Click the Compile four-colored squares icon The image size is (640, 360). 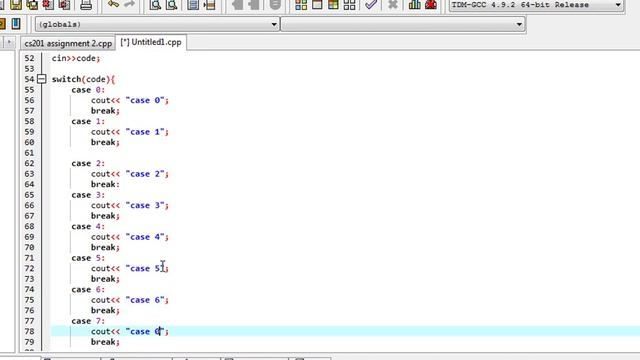(x=301, y=5)
